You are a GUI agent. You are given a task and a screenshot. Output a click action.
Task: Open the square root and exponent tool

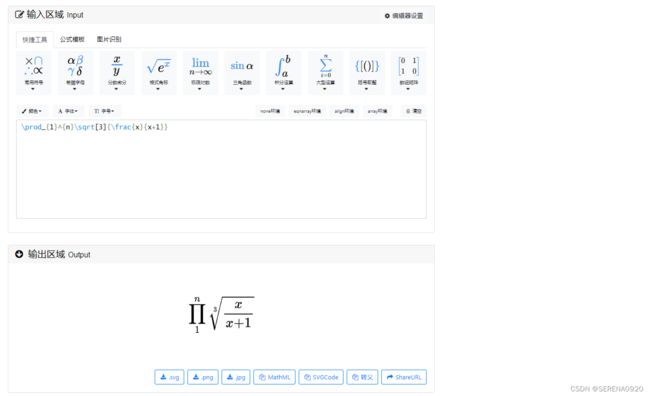158,73
